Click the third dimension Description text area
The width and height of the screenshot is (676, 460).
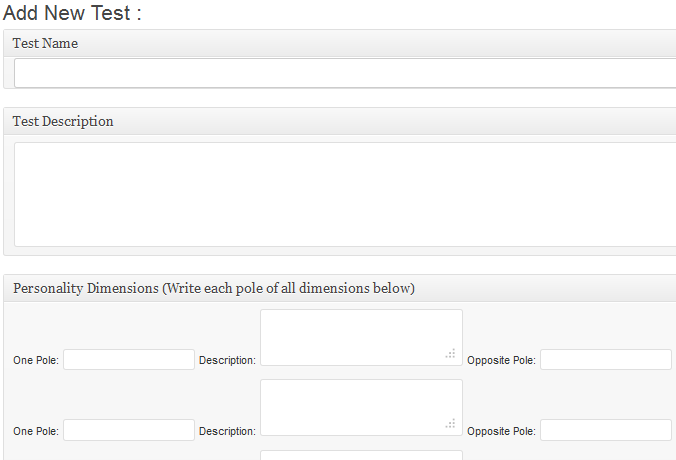361,455
